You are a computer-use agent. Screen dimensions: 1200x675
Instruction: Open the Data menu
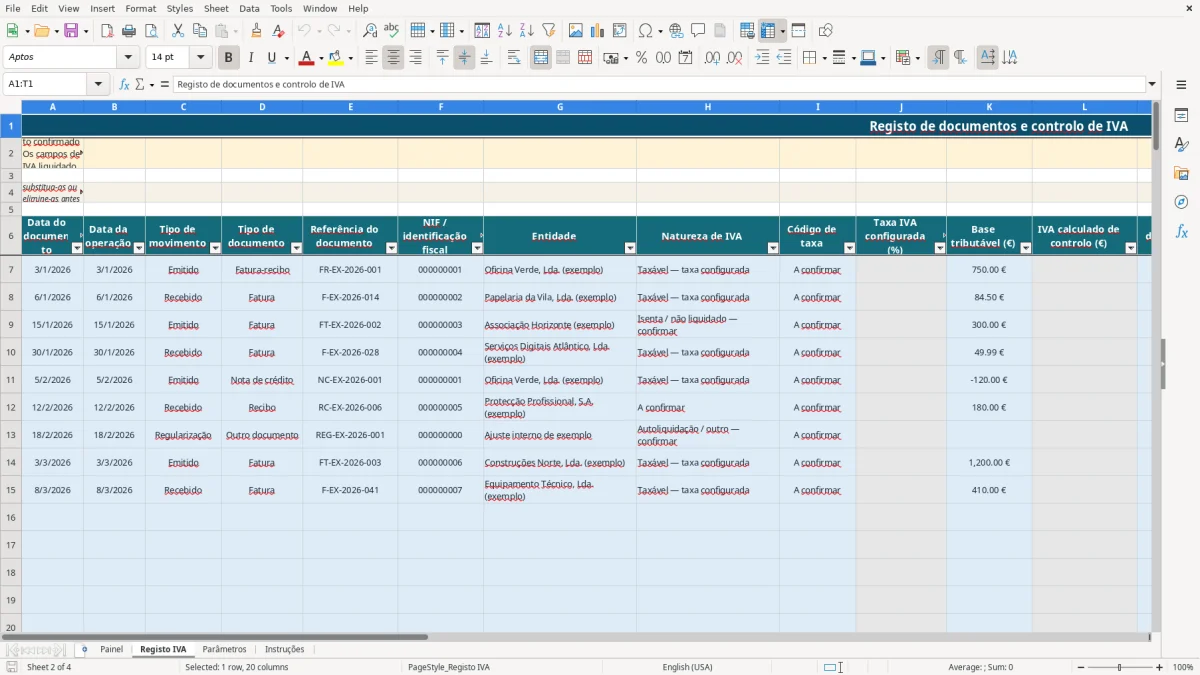249,8
